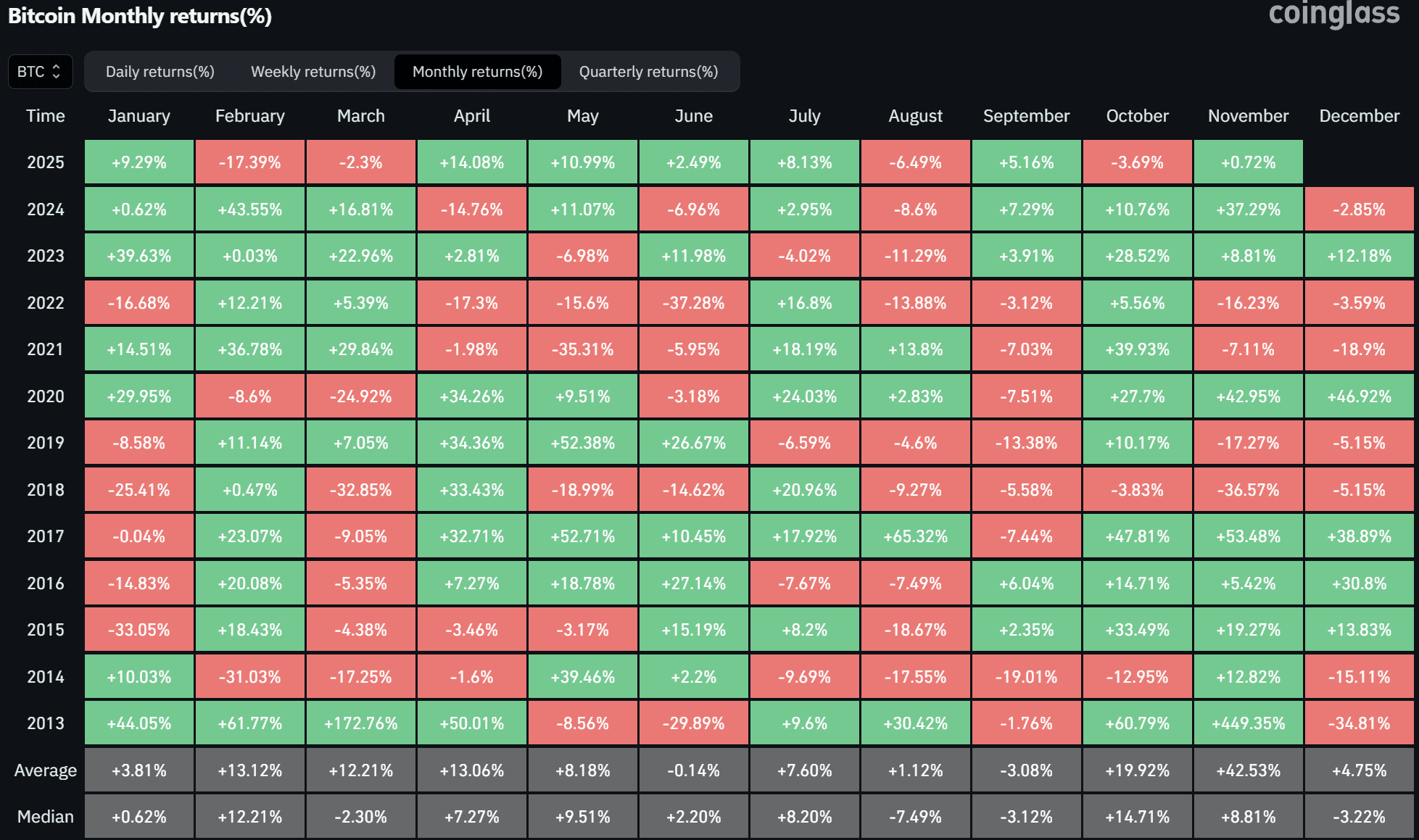The image size is (1419, 840).
Task: Click February 2025 cell -17.39%
Action: point(249,162)
